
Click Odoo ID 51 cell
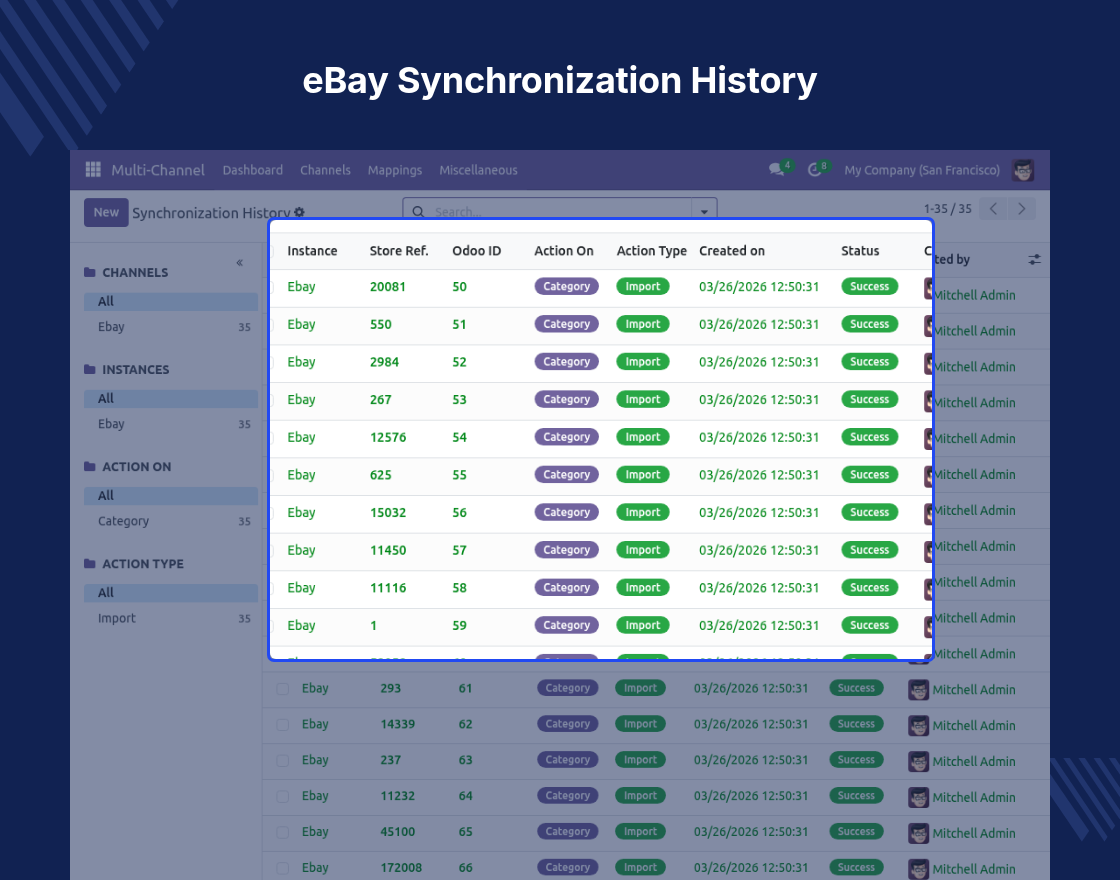click(459, 324)
